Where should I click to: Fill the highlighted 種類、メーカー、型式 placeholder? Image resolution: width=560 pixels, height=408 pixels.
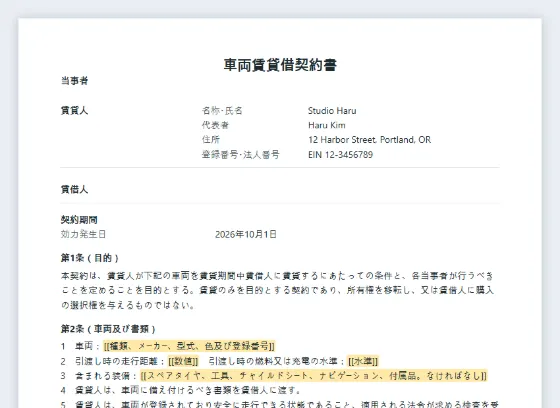click(189, 346)
